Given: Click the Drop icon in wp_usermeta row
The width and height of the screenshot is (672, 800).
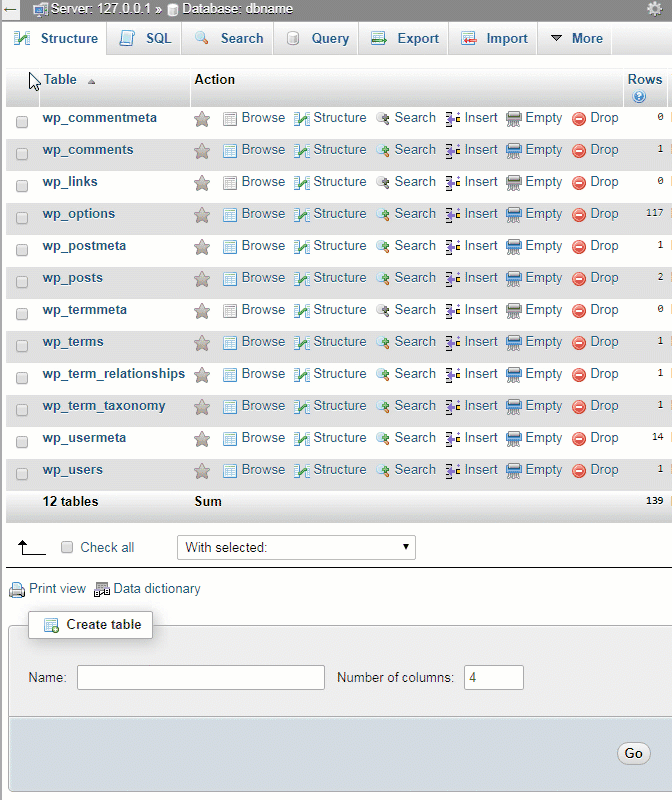Looking at the screenshot, I should point(579,439).
